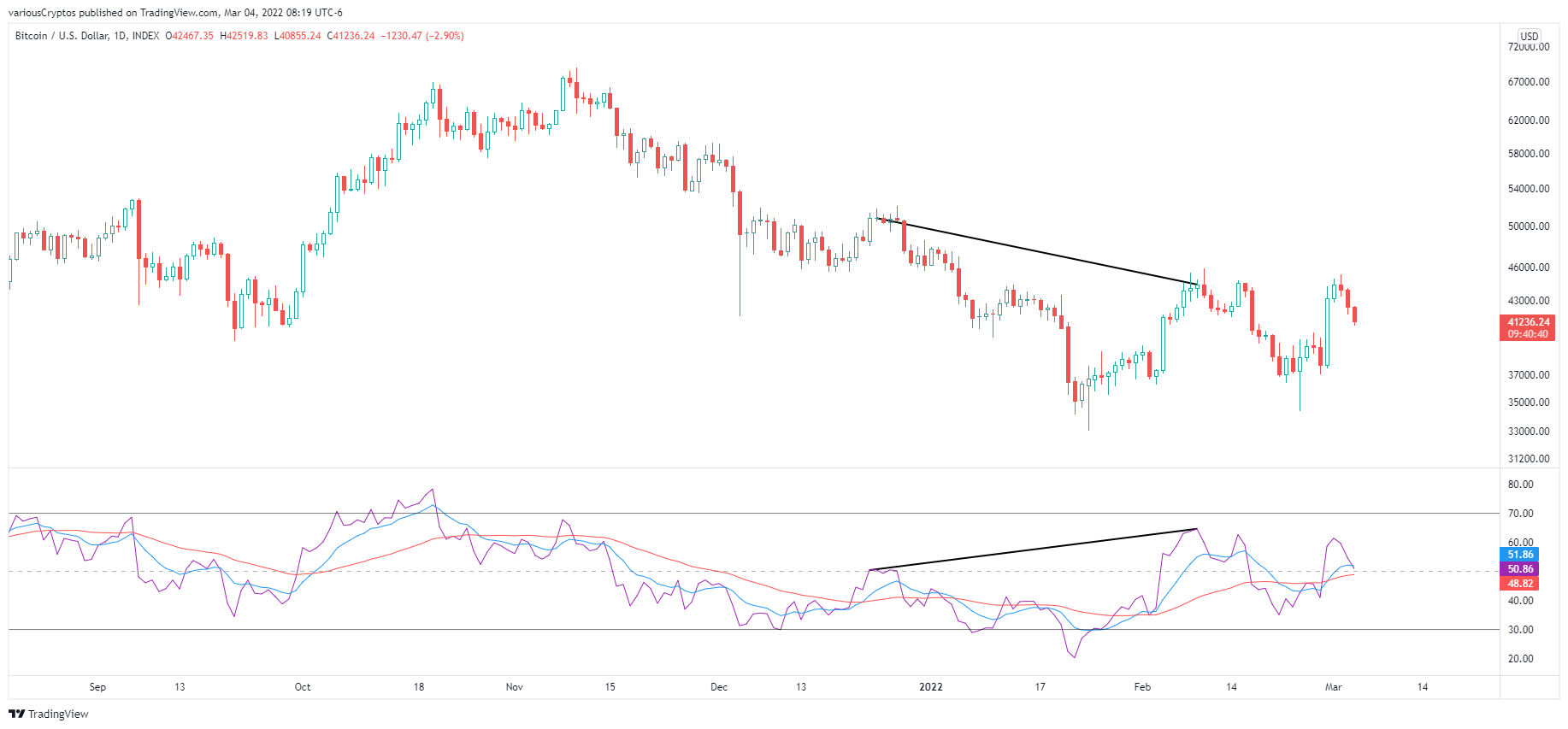Click the 20.00 RSI axis label
1568x729 pixels.
[x=1520, y=659]
